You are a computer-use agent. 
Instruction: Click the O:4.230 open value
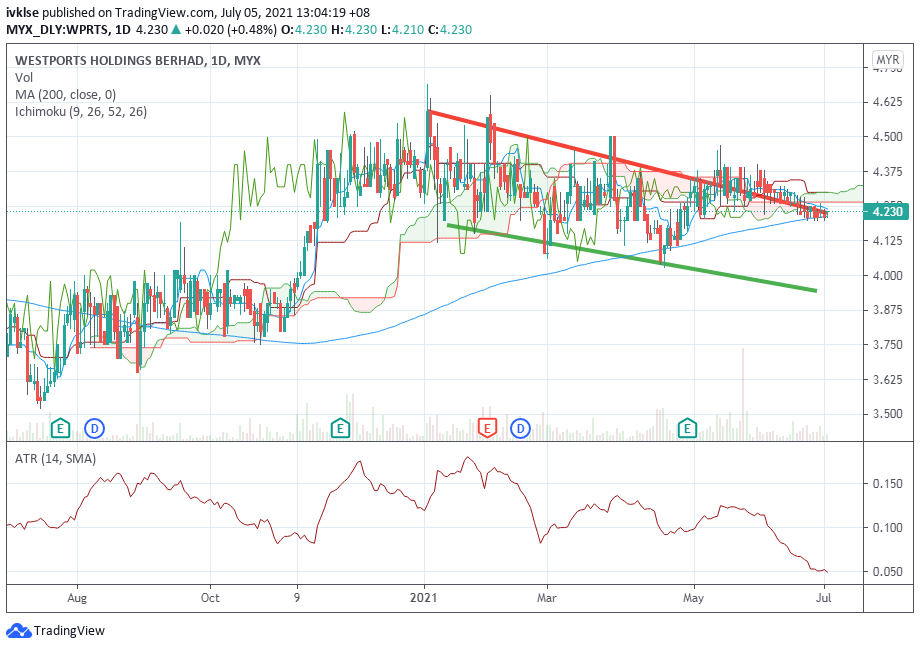coord(304,29)
